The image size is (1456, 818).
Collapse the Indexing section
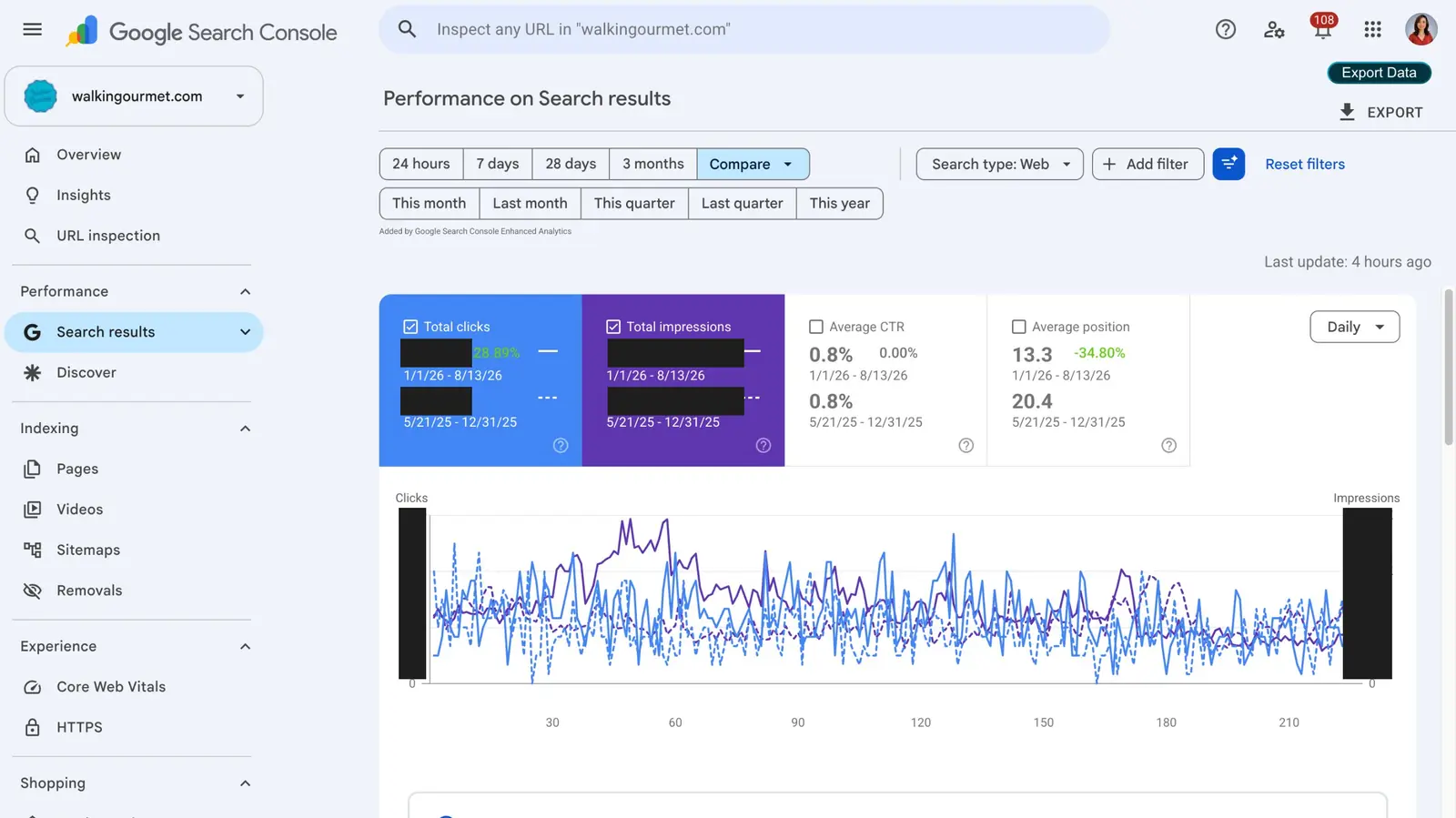coord(245,429)
